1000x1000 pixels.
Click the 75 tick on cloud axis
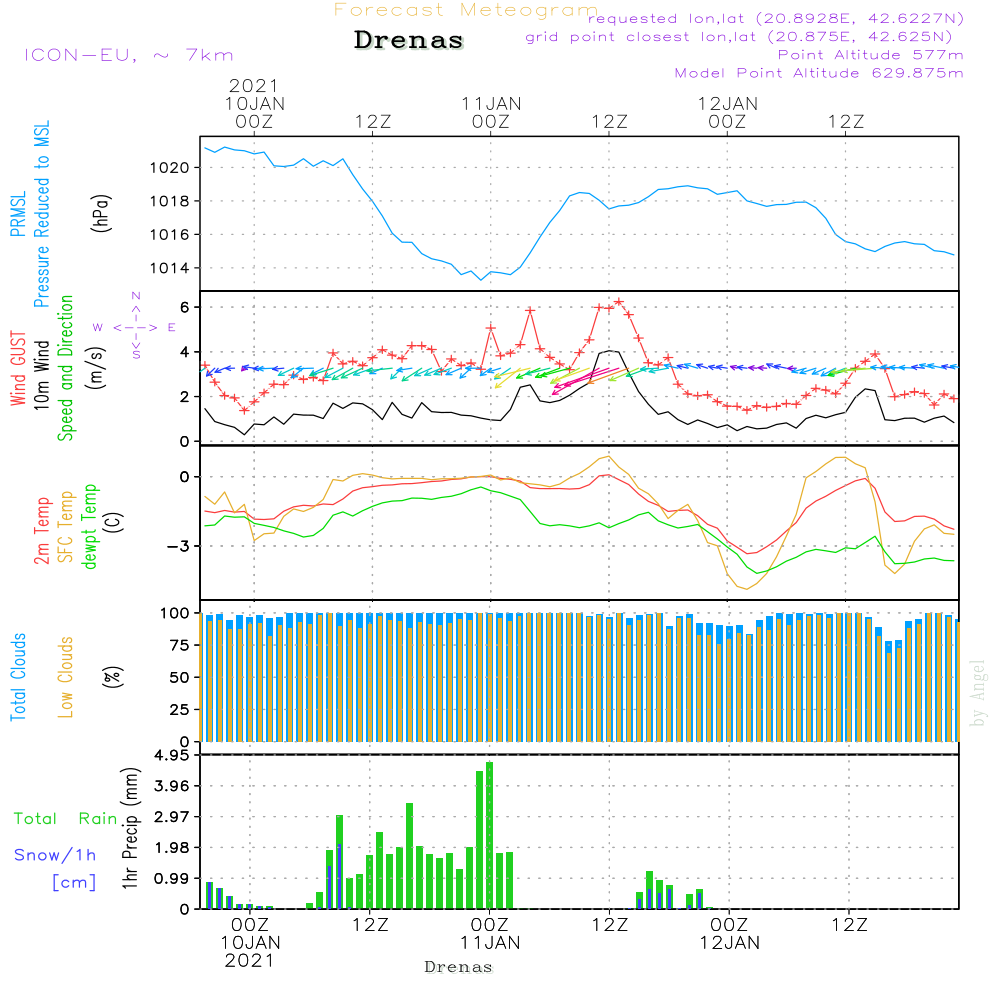click(180, 645)
